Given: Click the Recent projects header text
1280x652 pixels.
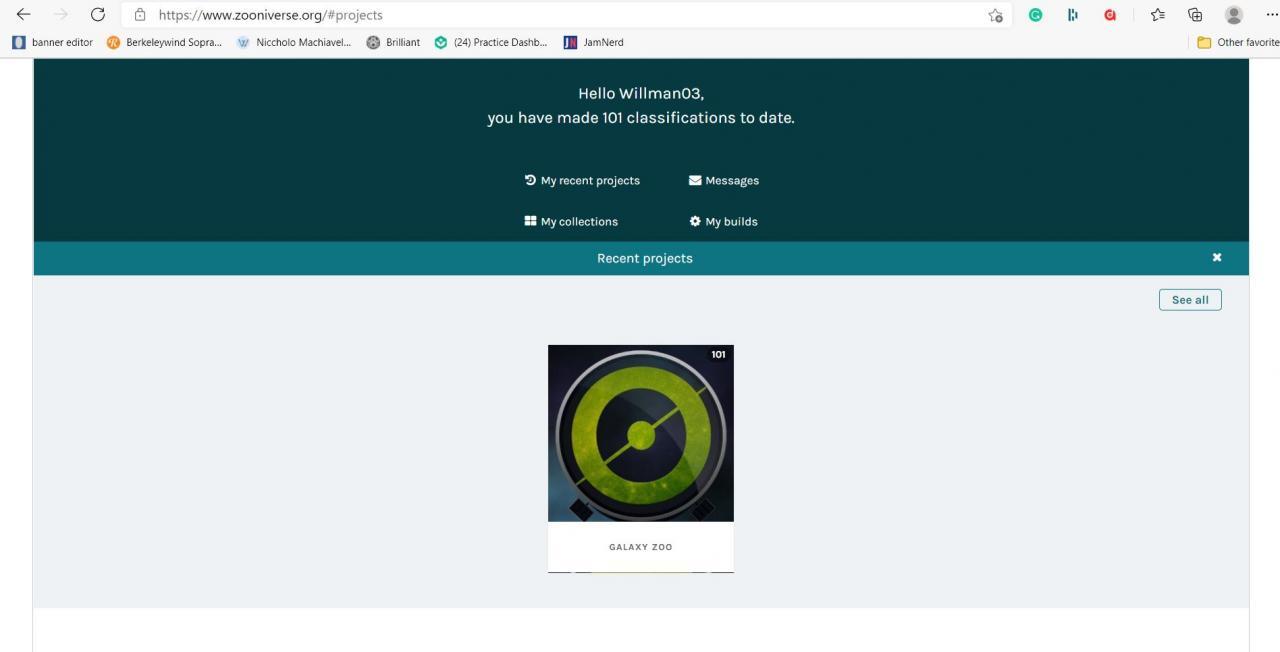Looking at the screenshot, I should (x=645, y=258).
